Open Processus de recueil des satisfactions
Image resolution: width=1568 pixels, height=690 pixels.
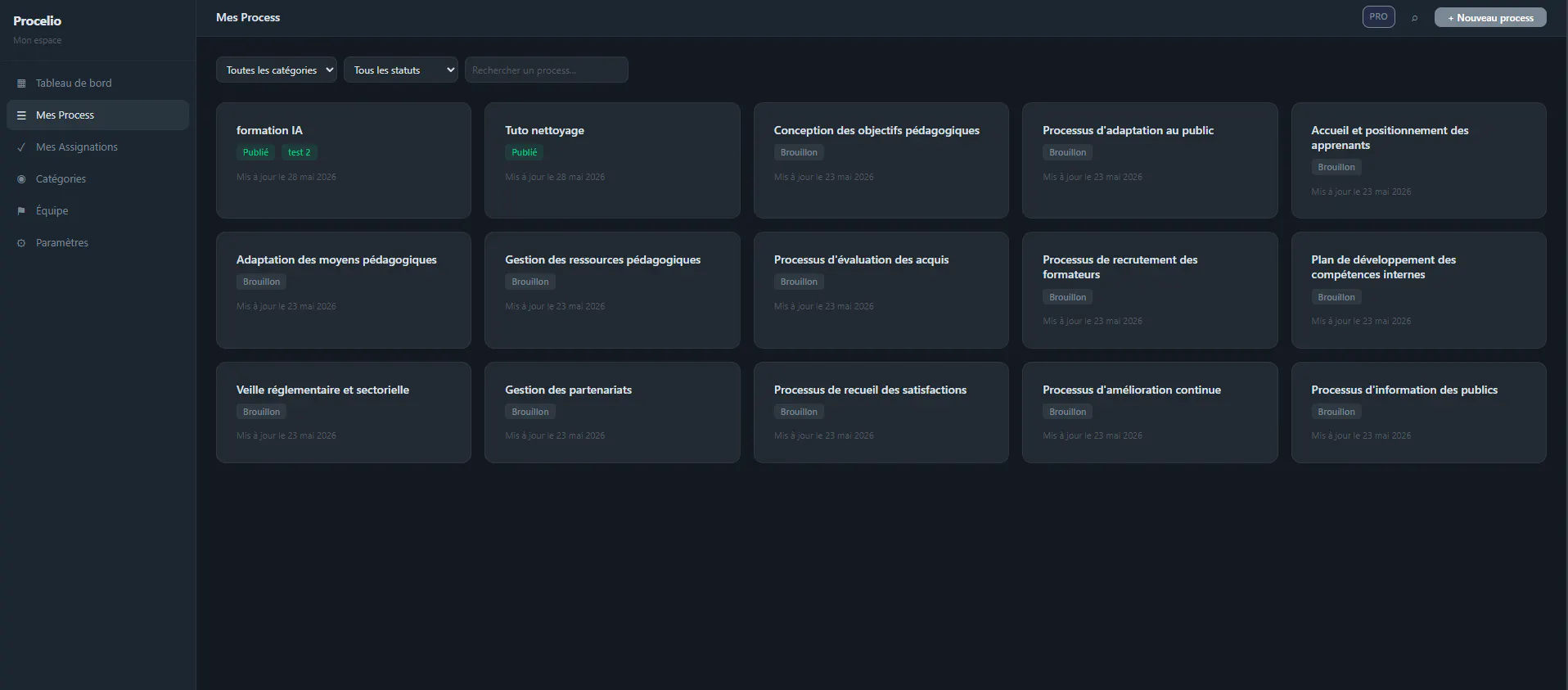881,413
